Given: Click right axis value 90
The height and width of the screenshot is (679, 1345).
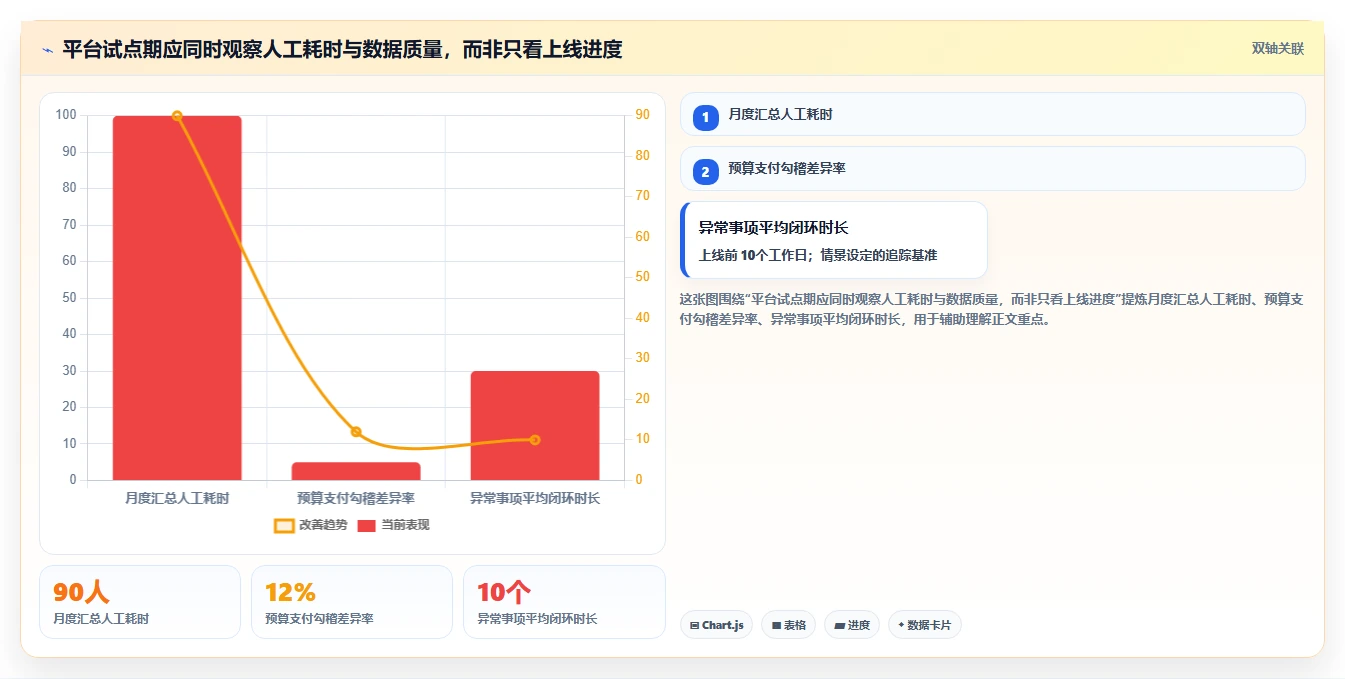Looking at the screenshot, I should point(642,115).
